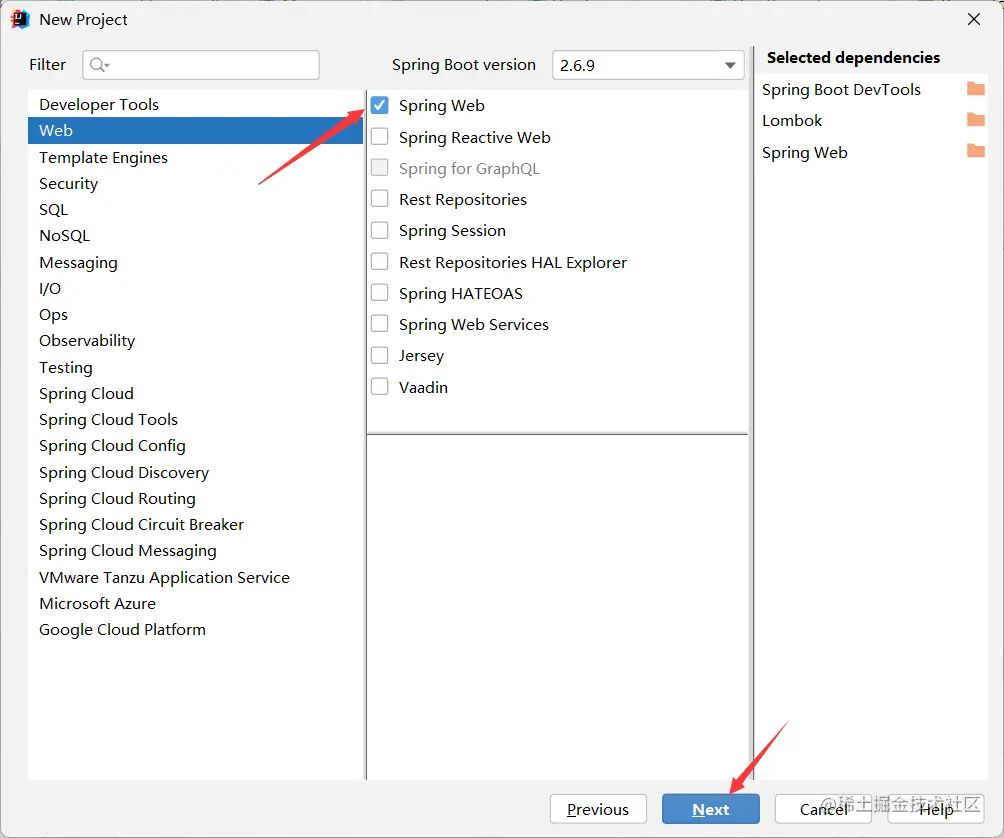
Task: Select the Web category
Action: tap(195, 131)
